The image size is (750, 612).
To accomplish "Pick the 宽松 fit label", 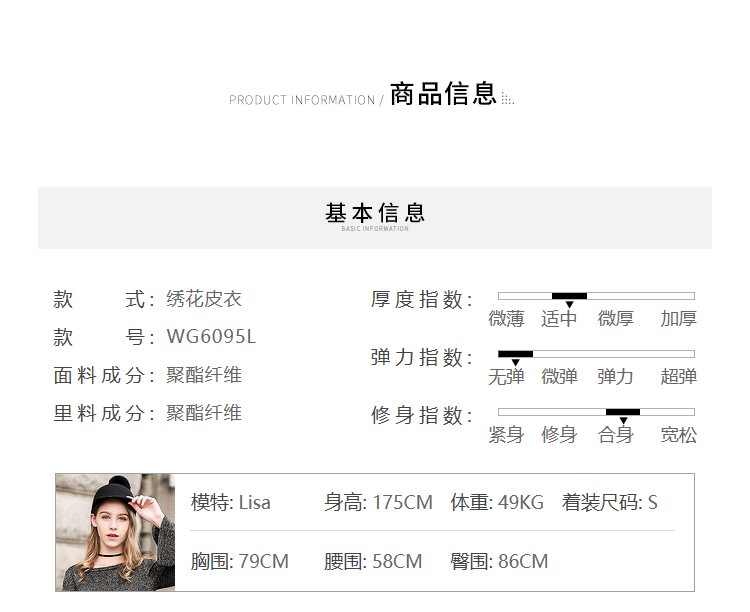I will [678, 435].
